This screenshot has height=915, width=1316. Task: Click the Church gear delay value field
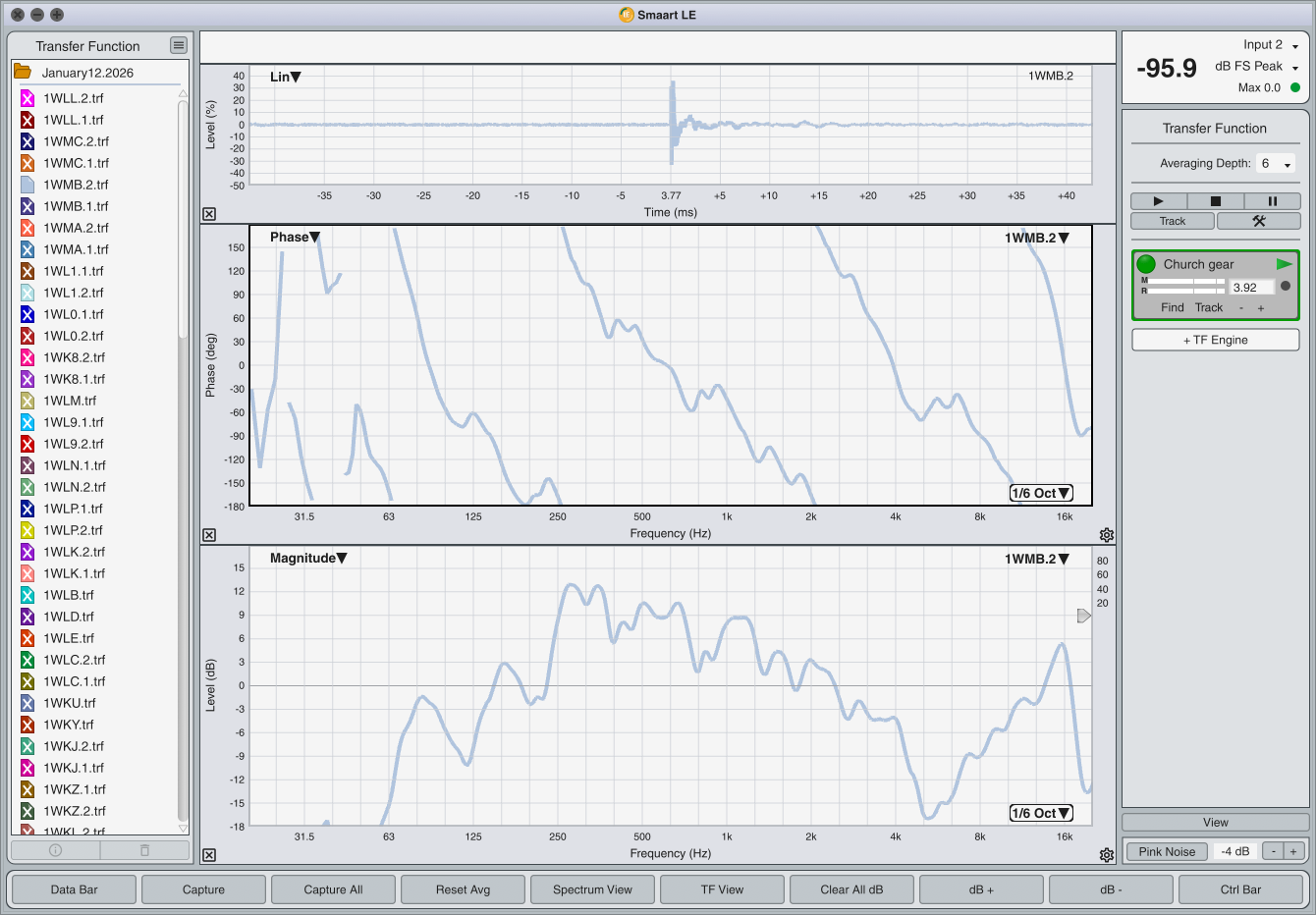pyautogui.click(x=1250, y=287)
